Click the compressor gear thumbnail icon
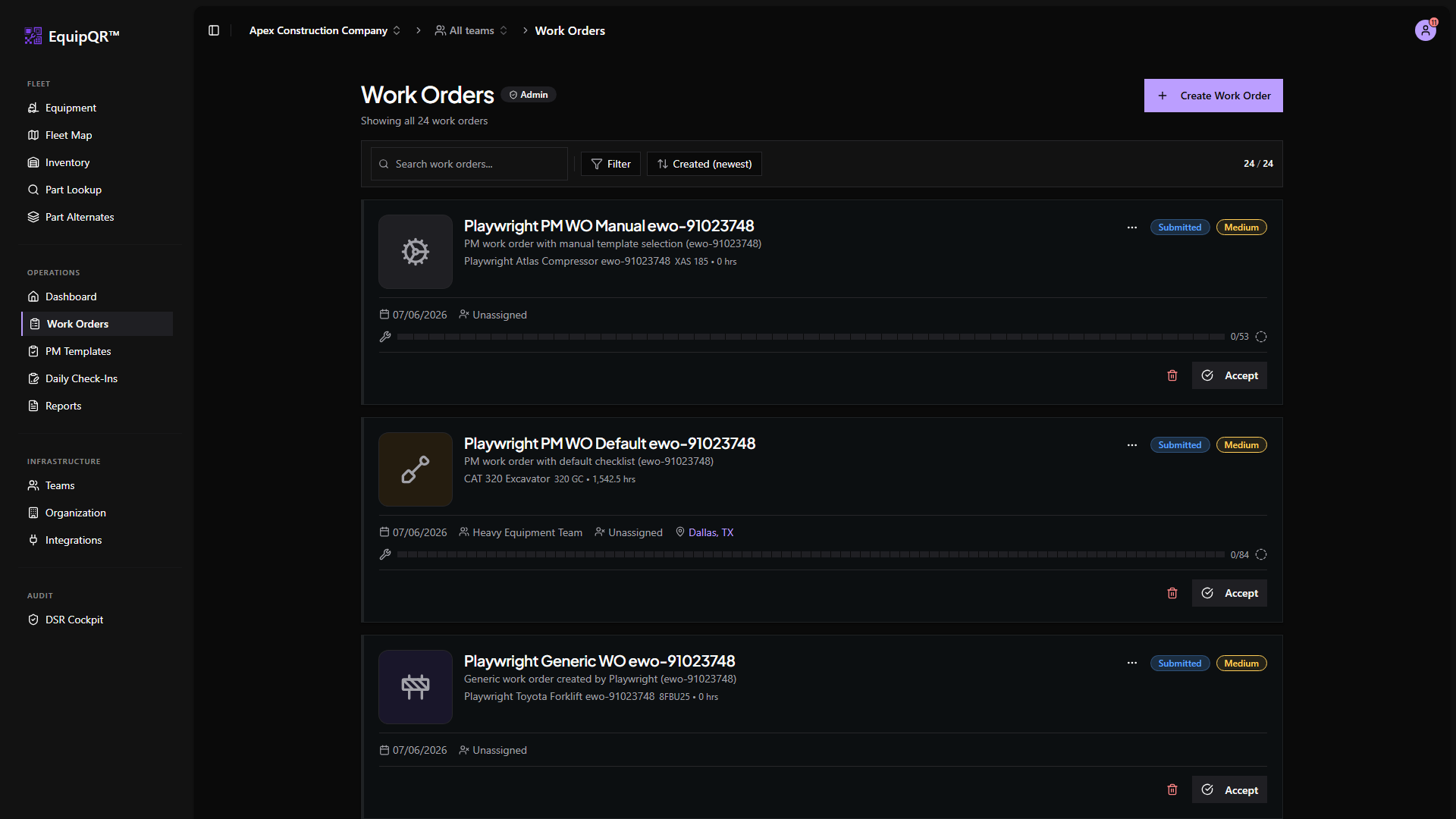Viewport: 1456px width, 819px height. 416,252
